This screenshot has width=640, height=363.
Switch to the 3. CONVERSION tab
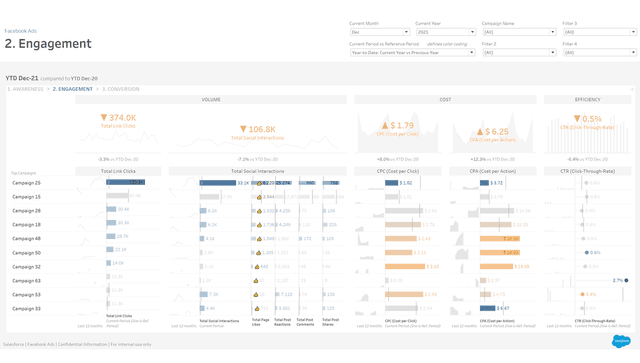click(120, 89)
